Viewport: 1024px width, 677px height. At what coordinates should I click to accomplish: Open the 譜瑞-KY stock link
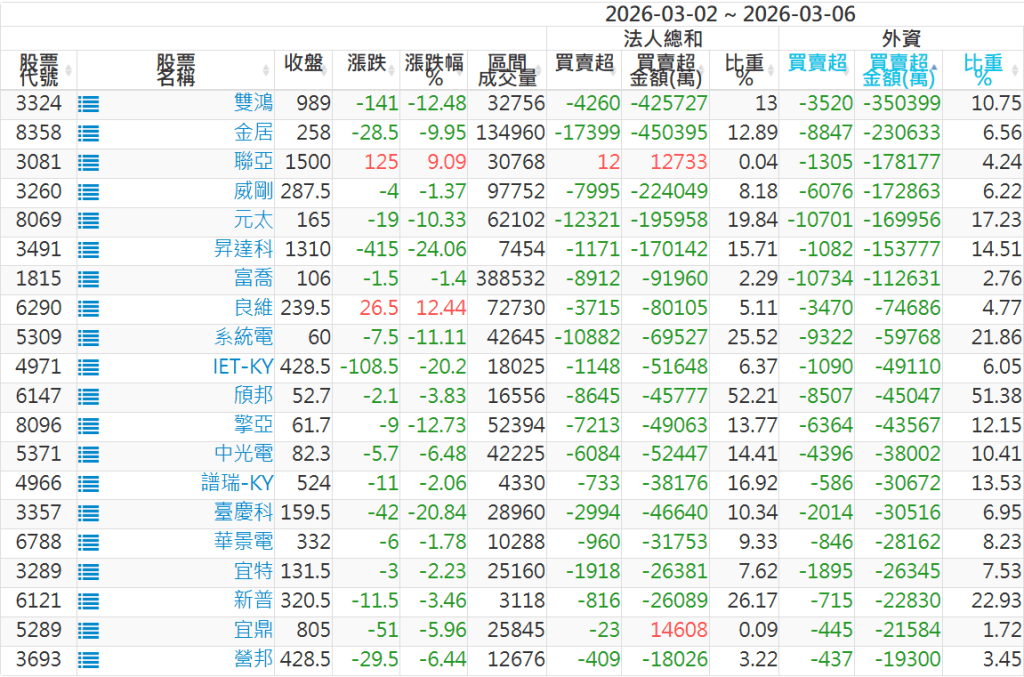pos(237,484)
